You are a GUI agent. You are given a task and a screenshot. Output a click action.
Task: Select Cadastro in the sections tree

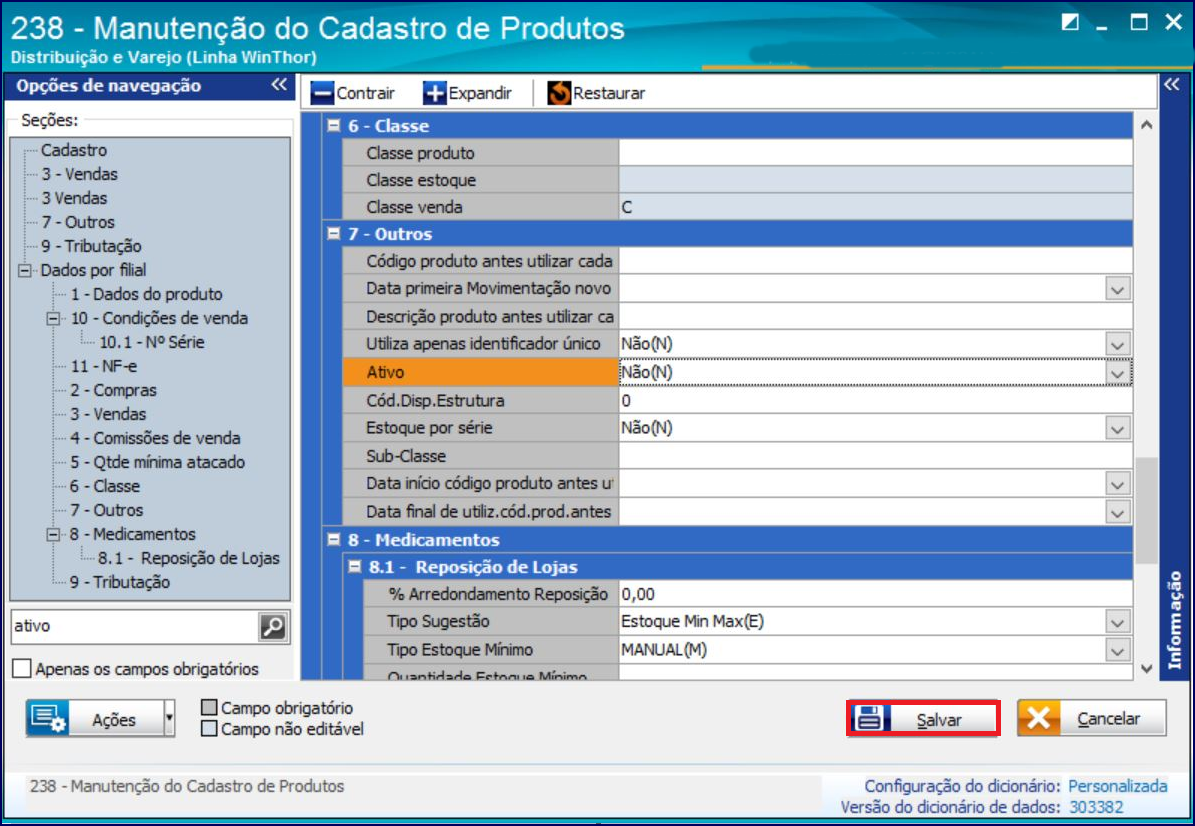pyautogui.click(x=74, y=150)
